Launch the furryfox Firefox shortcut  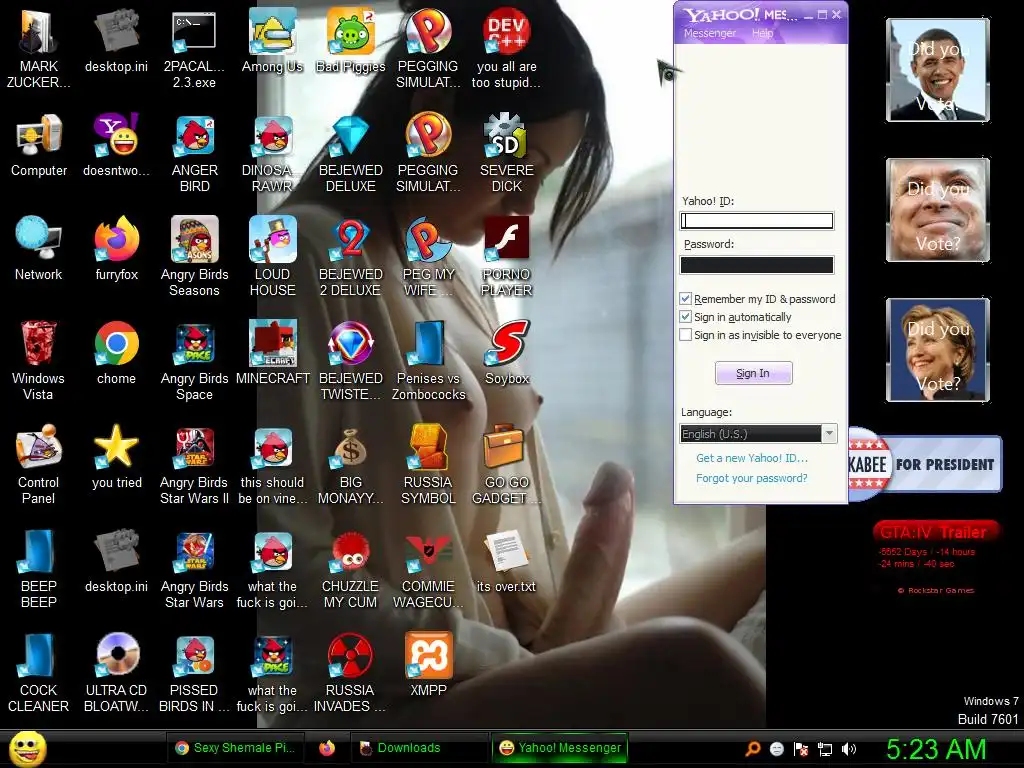116,248
